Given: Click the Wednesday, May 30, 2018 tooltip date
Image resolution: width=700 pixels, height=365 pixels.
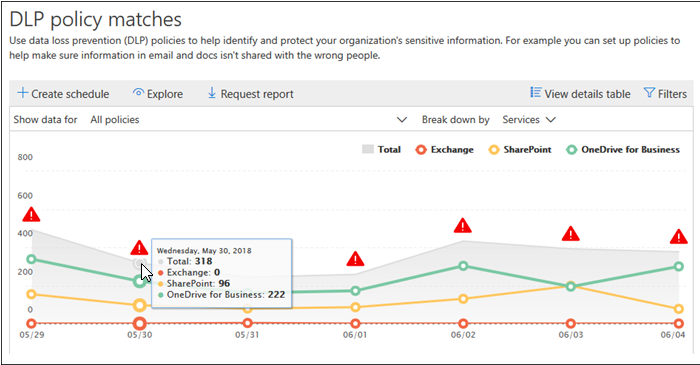Looking at the screenshot, I should (204, 250).
